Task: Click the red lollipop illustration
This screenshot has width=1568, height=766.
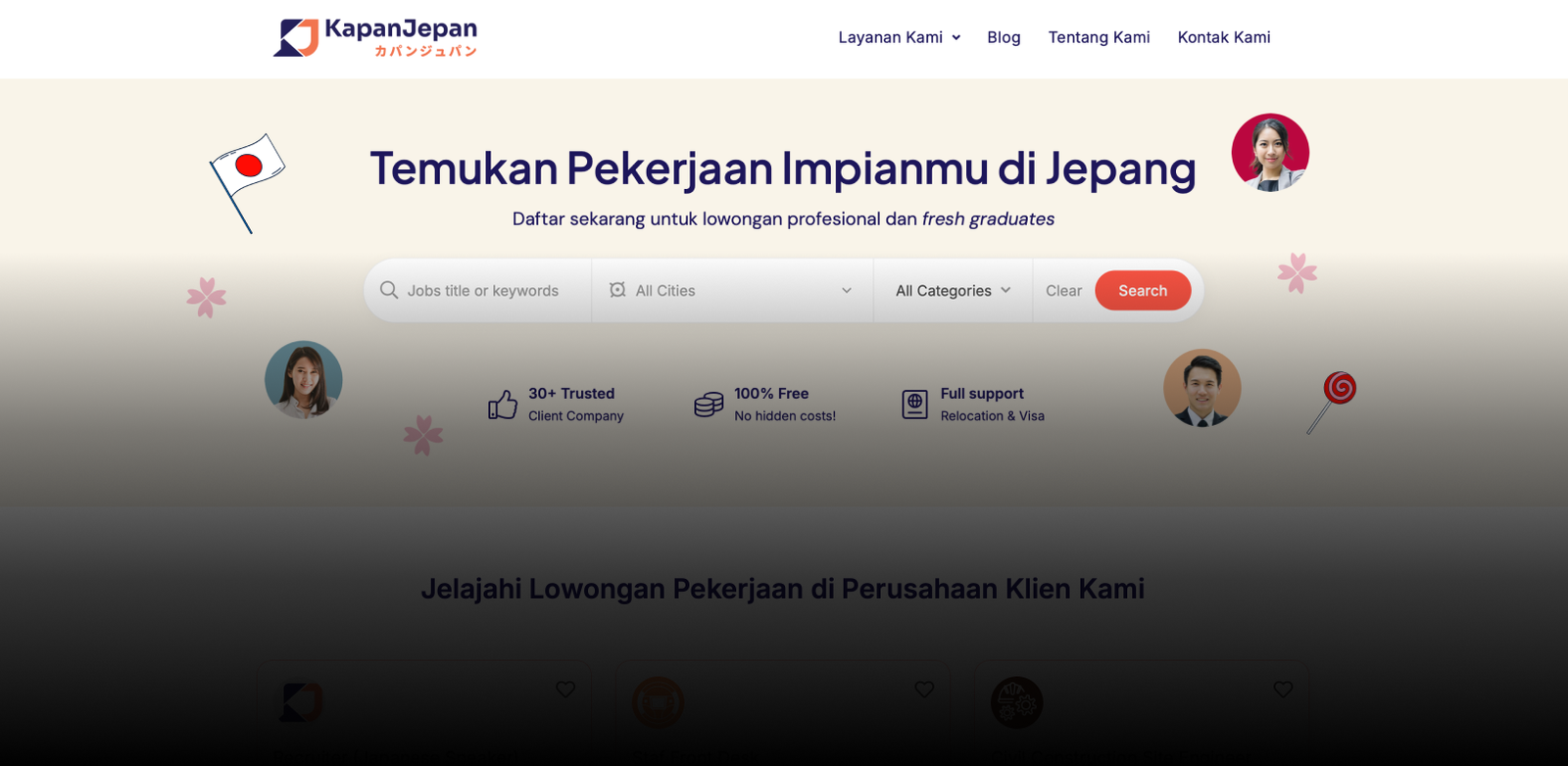Action: click(1334, 400)
